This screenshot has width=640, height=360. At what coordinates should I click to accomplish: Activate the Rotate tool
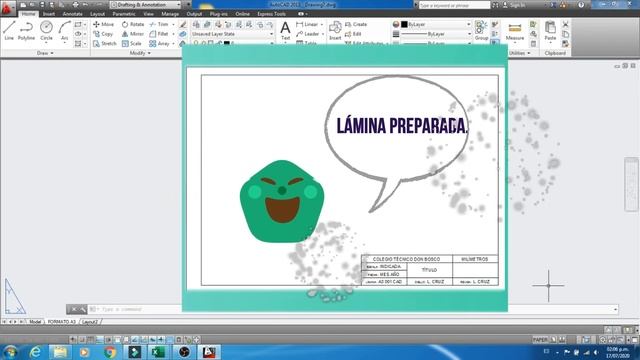133,24
